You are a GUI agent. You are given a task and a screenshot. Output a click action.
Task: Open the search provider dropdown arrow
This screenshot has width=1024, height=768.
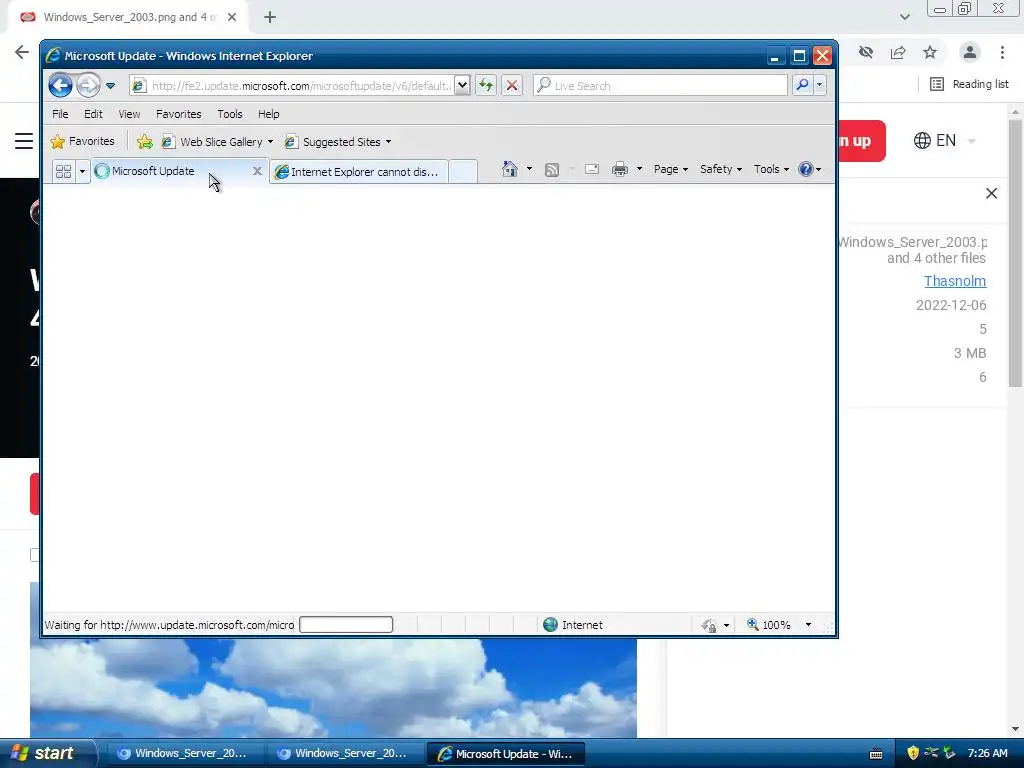(x=820, y=86)
